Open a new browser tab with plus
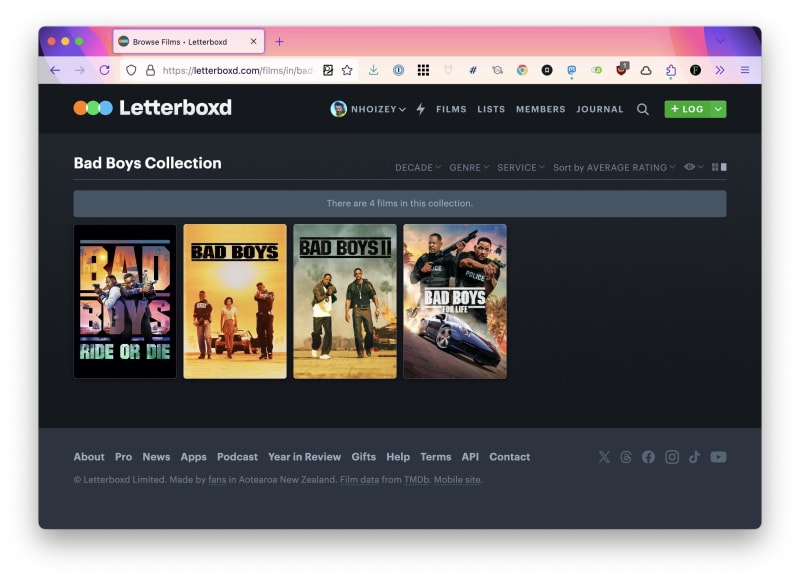800x580 pixels. 279,41
